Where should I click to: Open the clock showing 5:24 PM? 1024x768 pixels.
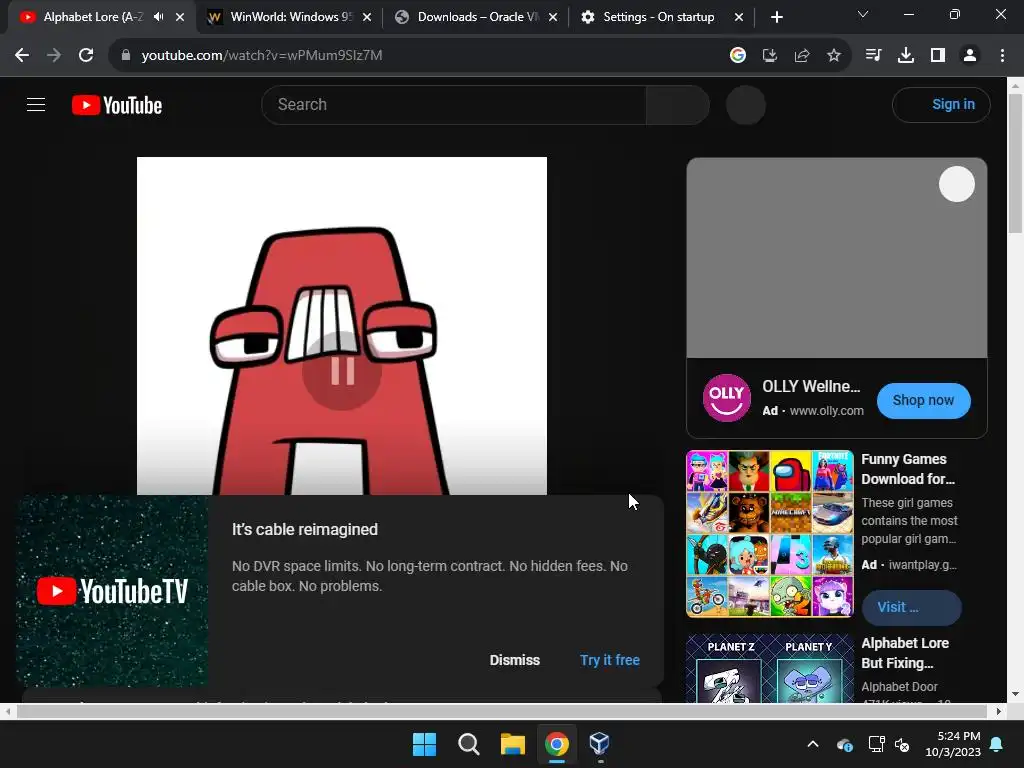click(953, 744)
